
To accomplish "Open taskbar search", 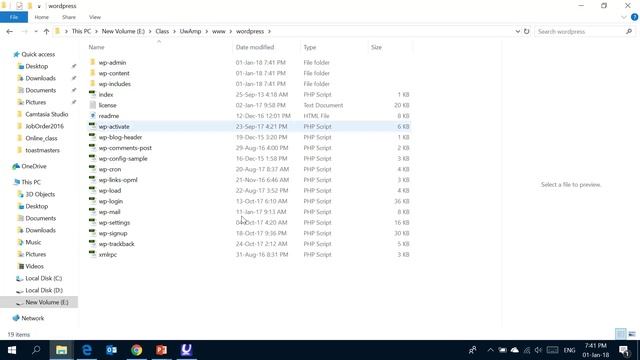I will coord(36,350).
